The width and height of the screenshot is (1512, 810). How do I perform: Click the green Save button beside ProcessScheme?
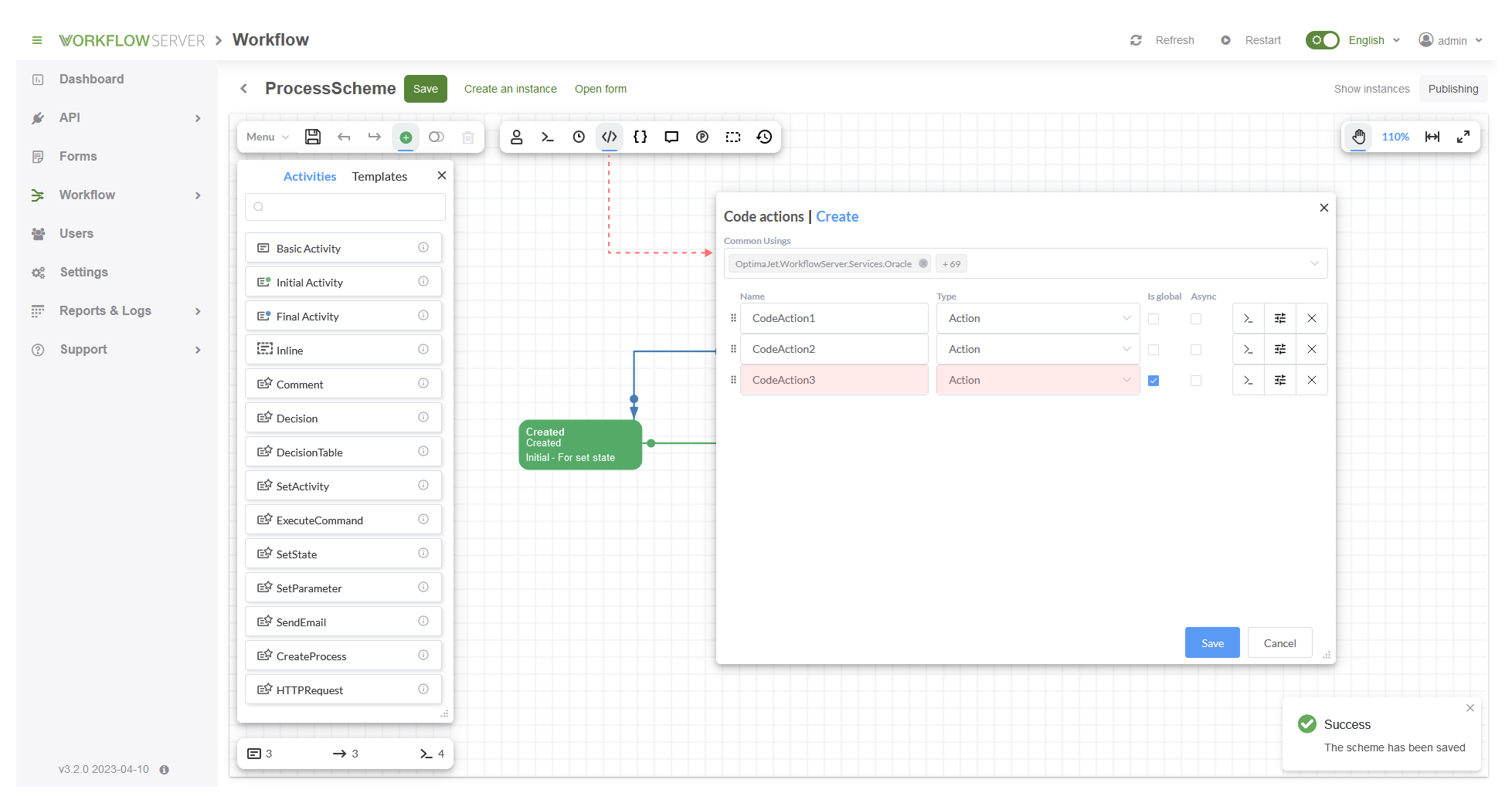(x=426, y=89)
